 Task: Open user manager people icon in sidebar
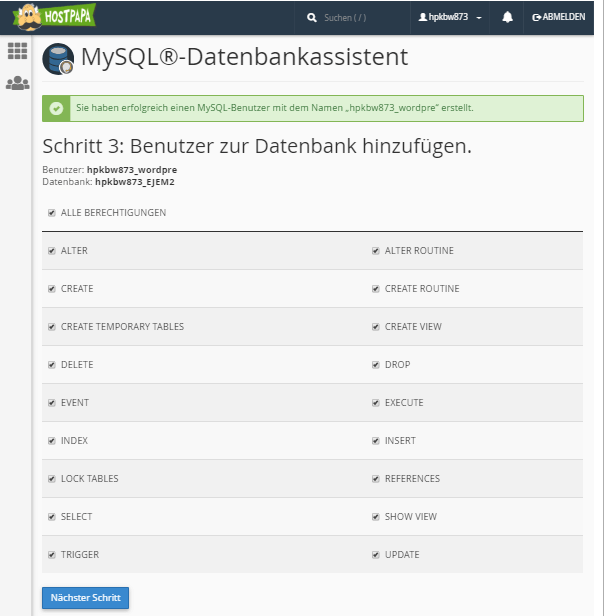18,83
